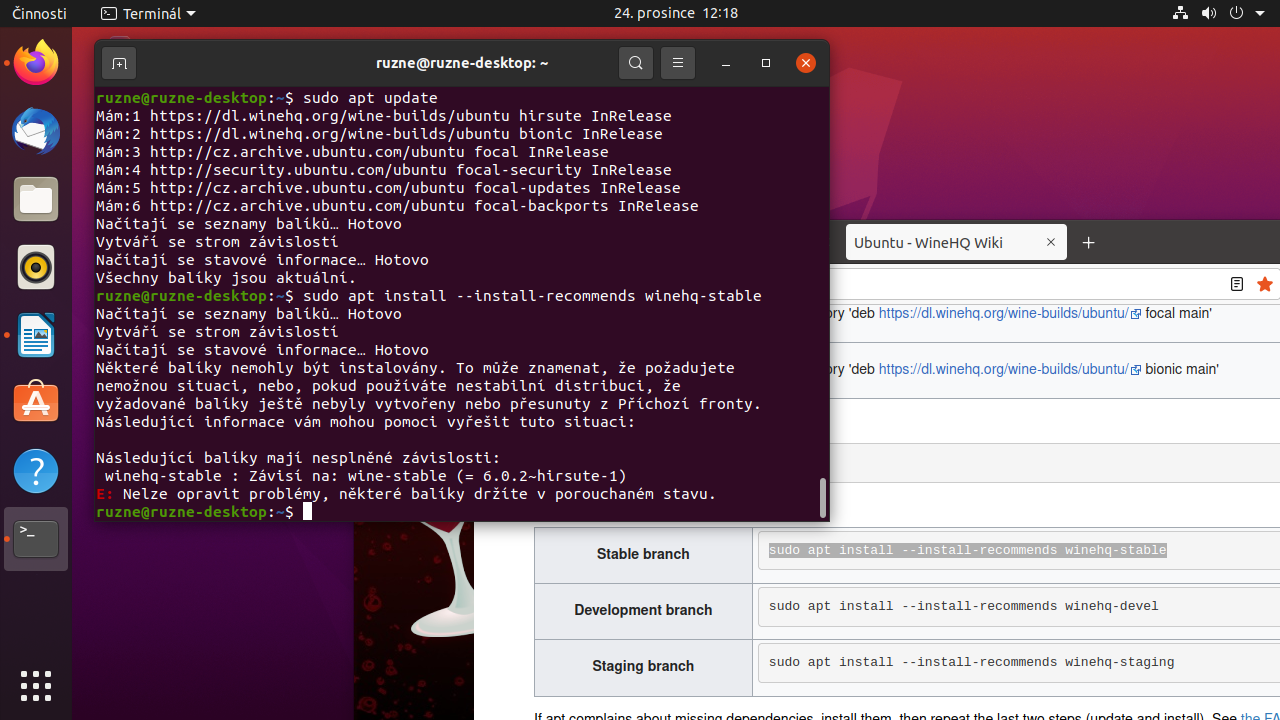
Task: Click the bookmark star in Firefox
Action: click(1265, 284)
